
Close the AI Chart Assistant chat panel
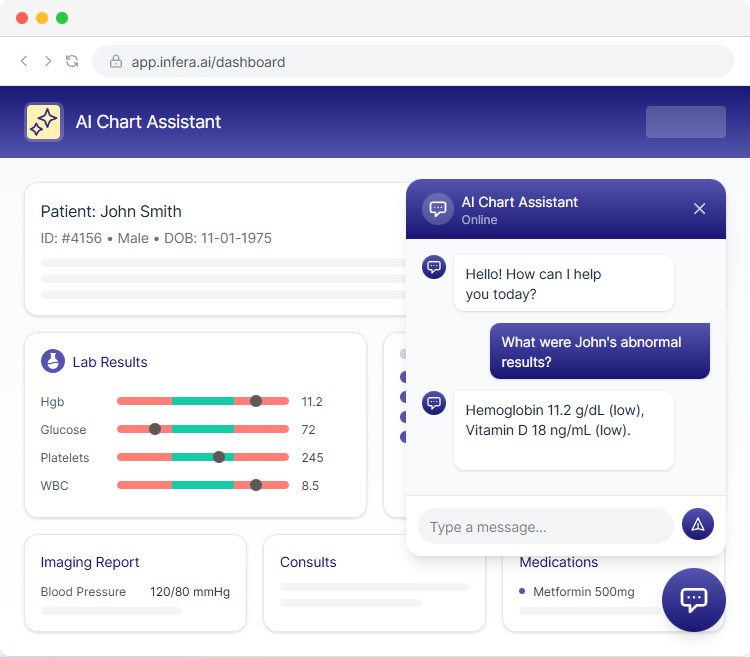point(699,209)
